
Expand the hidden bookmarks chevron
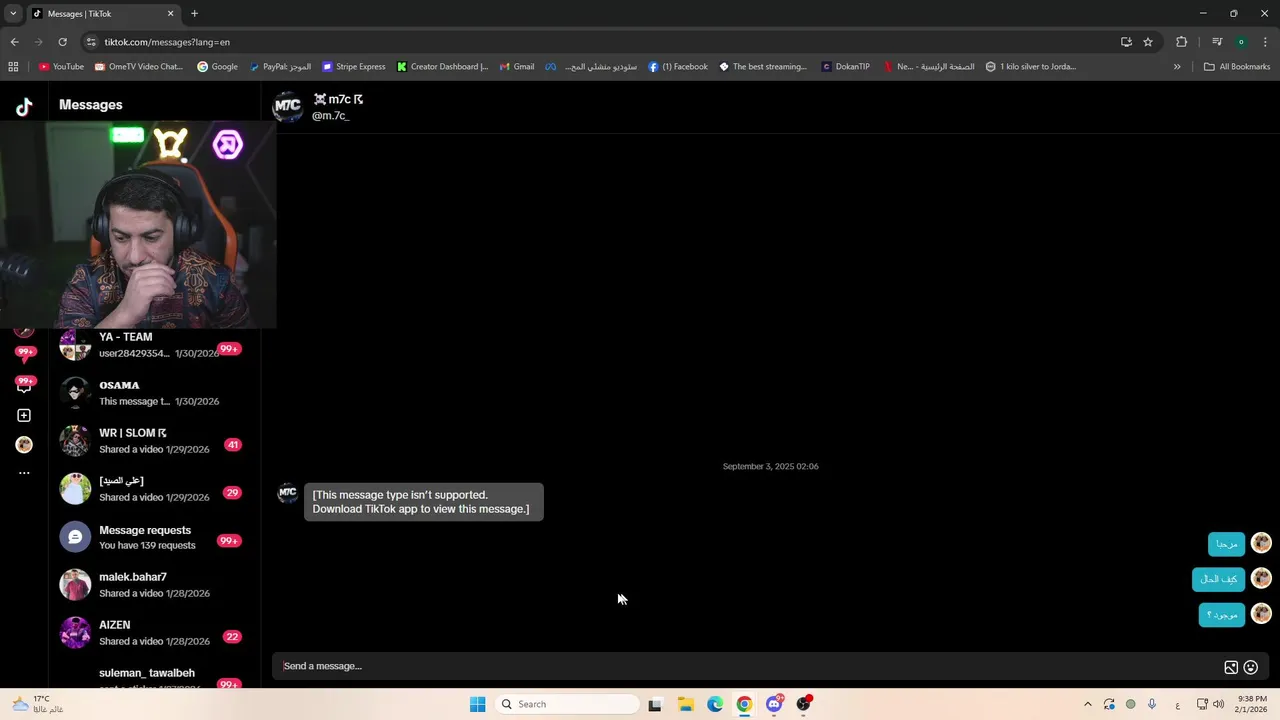1177,67
